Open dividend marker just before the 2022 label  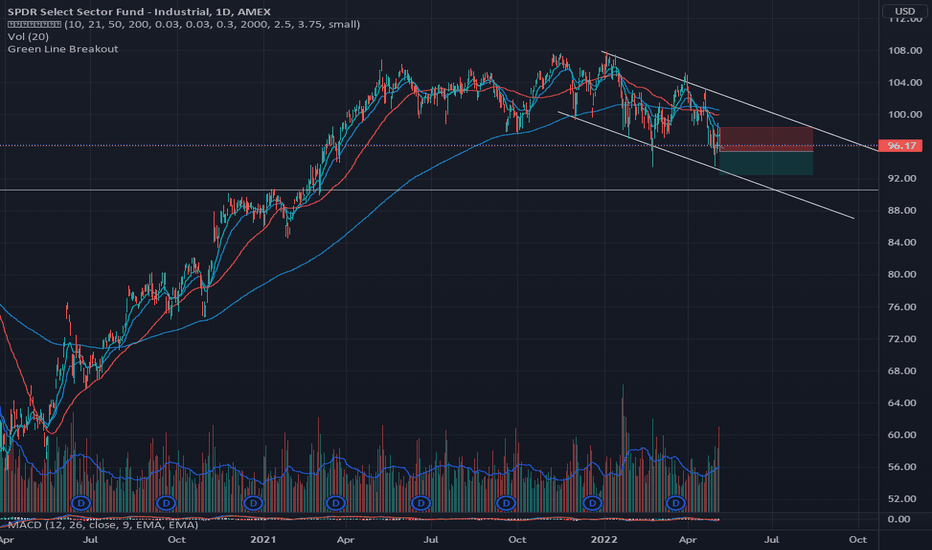(591, 503)
